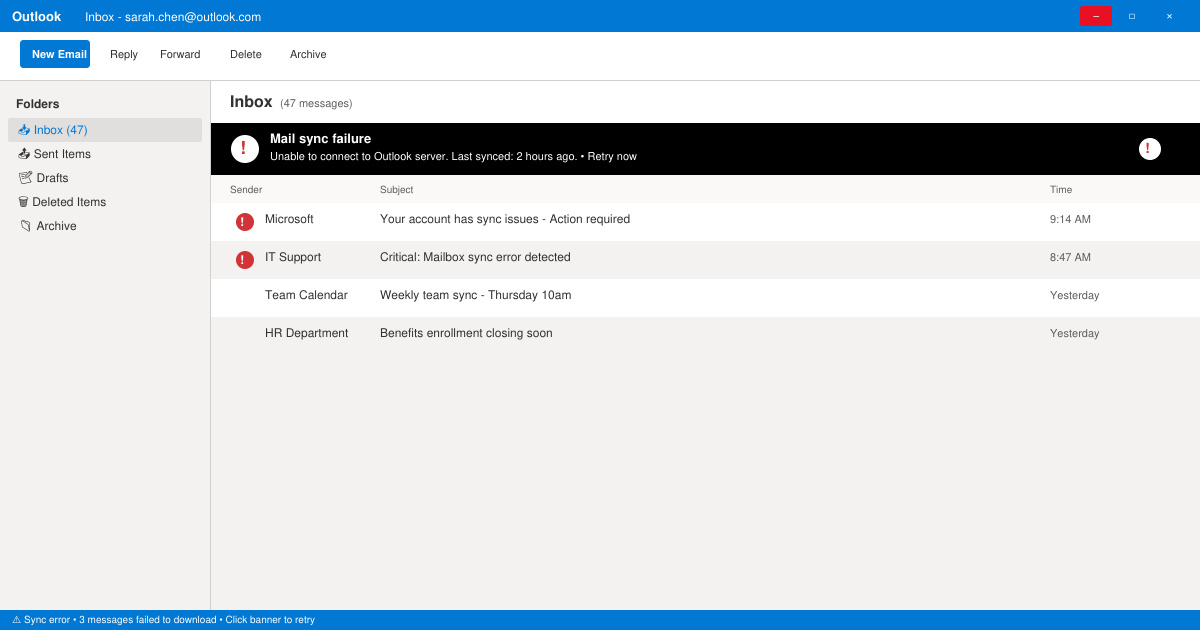This screenshot has height=630, width=1200.
Task: Click the Drafts folder icon
Action: coord(25,178)
